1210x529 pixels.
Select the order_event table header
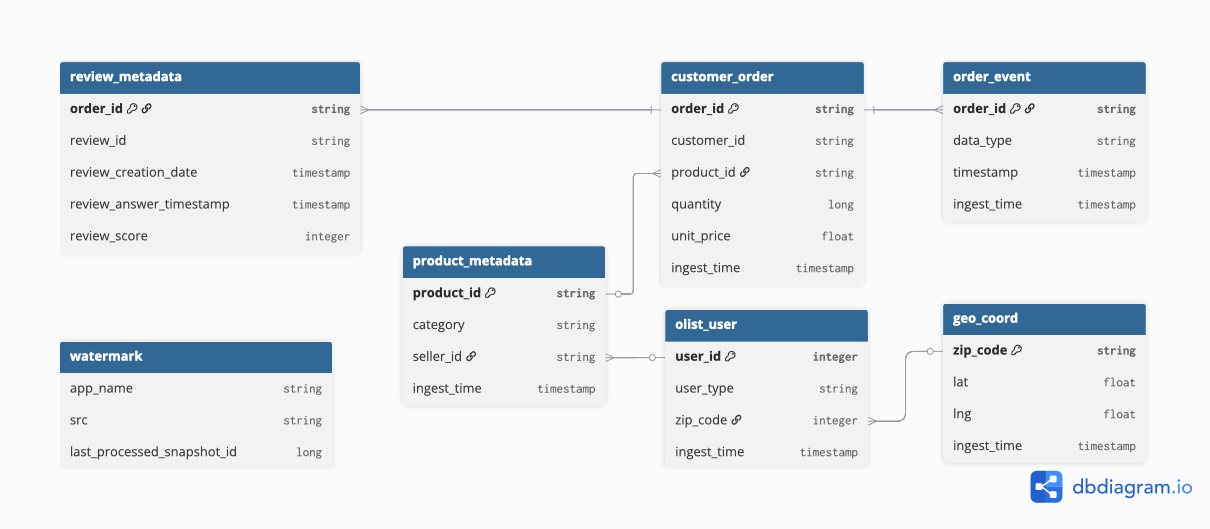[x=1044, y=77]
